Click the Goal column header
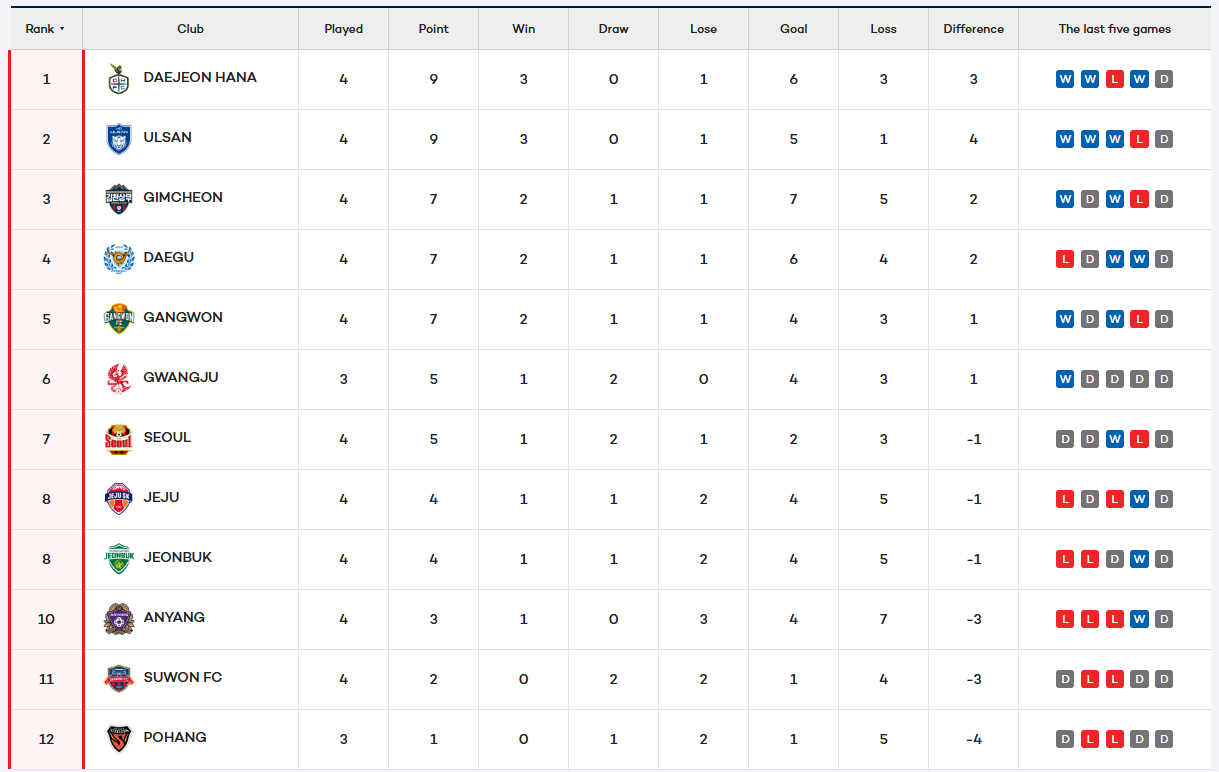1219x772 pixels. [793, 29]
